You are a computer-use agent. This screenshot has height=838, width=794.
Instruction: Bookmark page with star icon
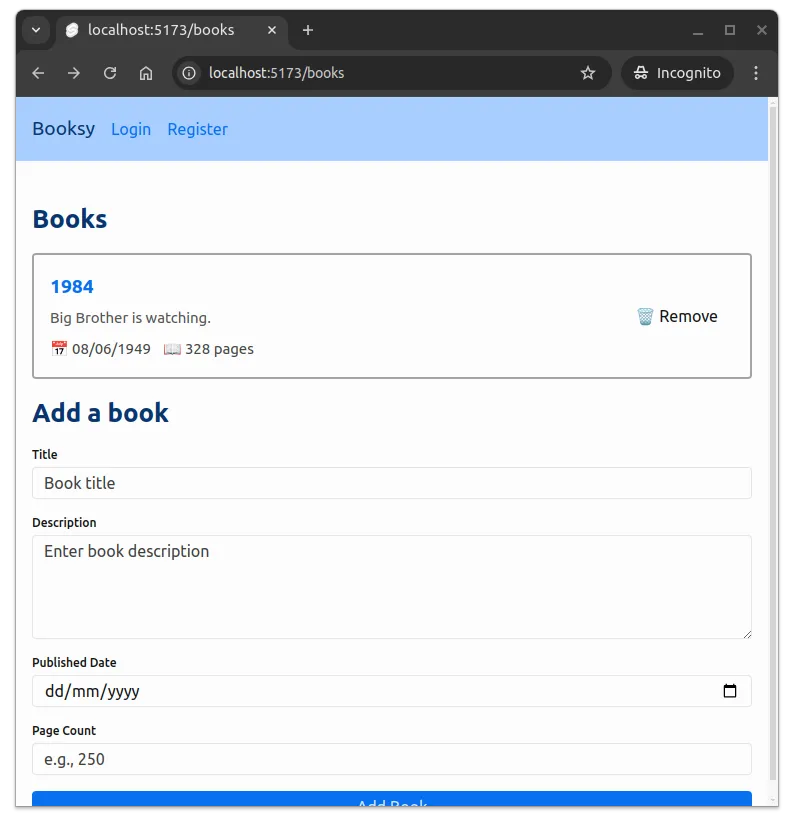click(588, 73)
